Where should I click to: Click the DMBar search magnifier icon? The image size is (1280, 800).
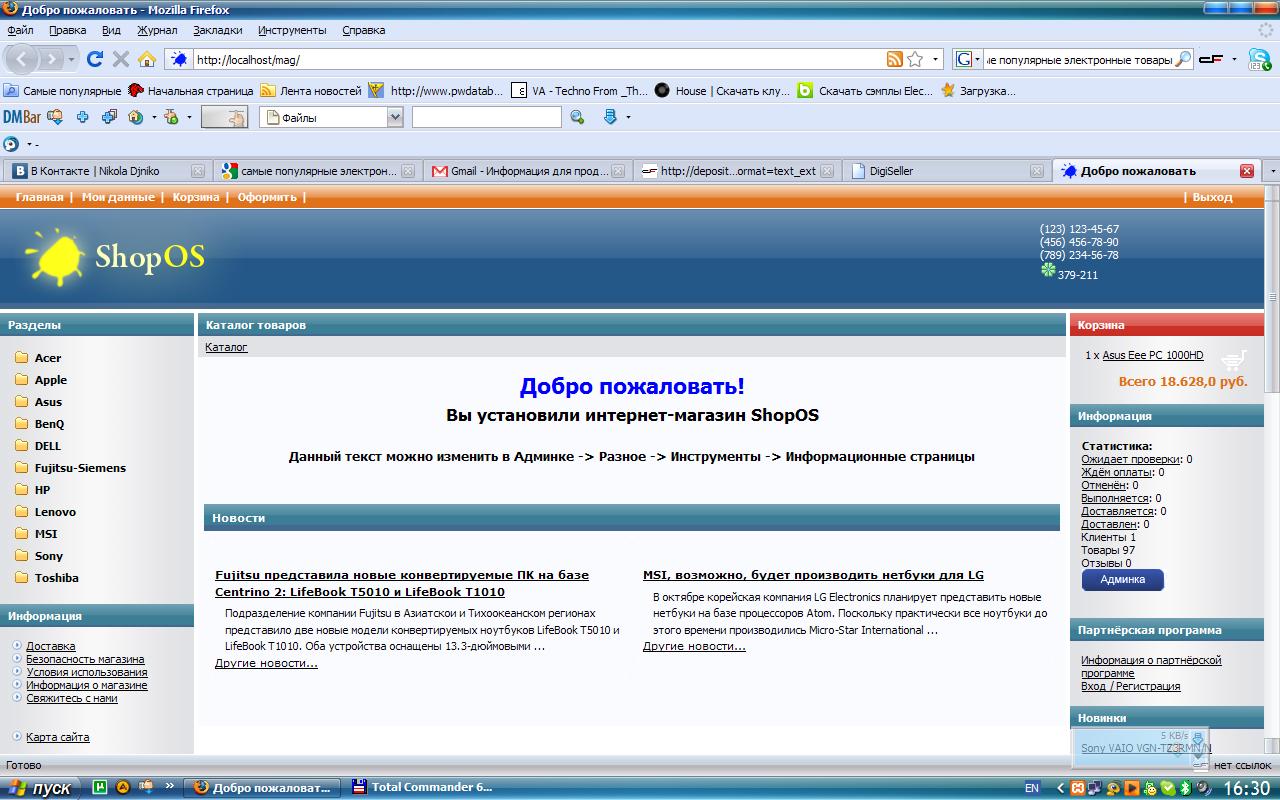pyautogui.click(x=577, y=117)
